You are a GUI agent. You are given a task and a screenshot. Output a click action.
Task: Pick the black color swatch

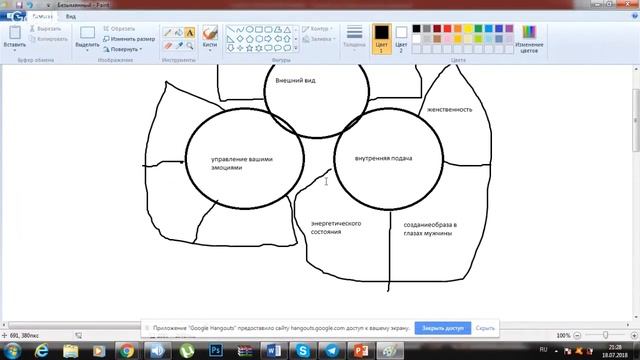pyautogui.click(x=416, y=29)
